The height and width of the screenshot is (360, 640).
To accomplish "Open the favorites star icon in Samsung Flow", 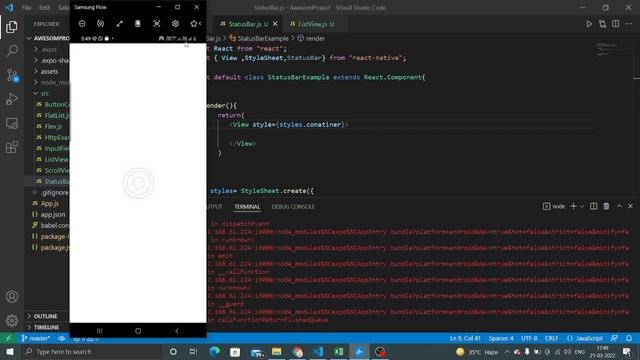I will click(194, 24).
